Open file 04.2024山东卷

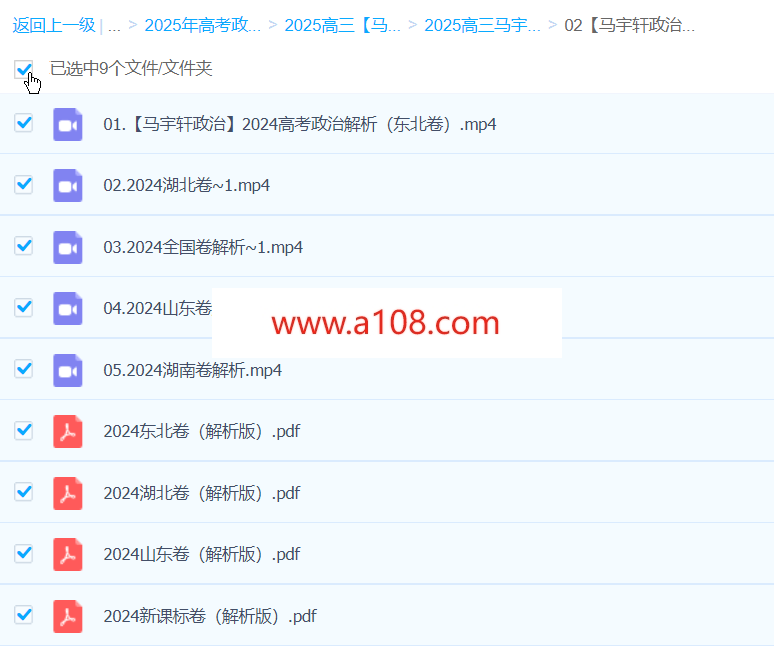[x=157, y=308]
